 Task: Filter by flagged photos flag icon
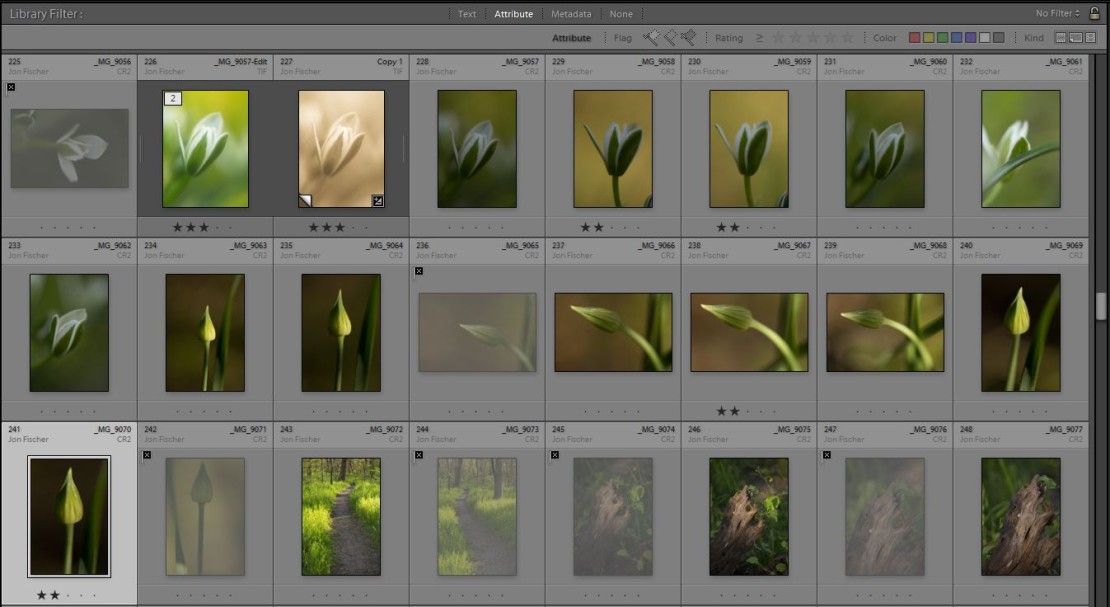click(x=650, y=38)
